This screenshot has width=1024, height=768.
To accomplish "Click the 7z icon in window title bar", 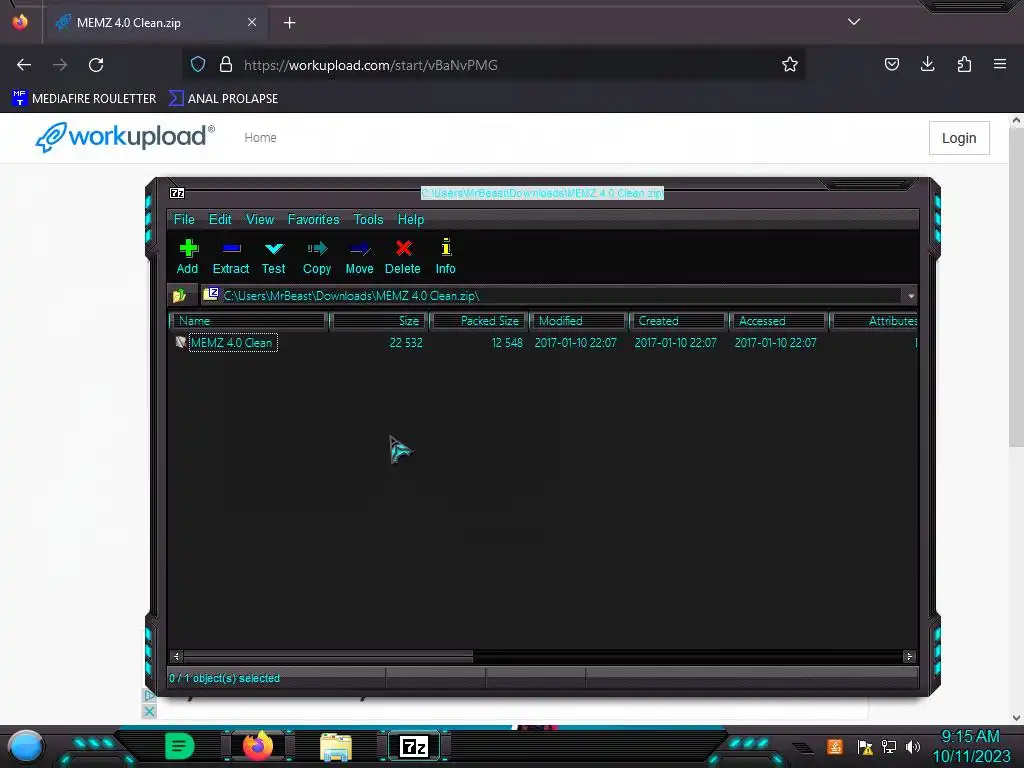I will [x=177, y=193].
